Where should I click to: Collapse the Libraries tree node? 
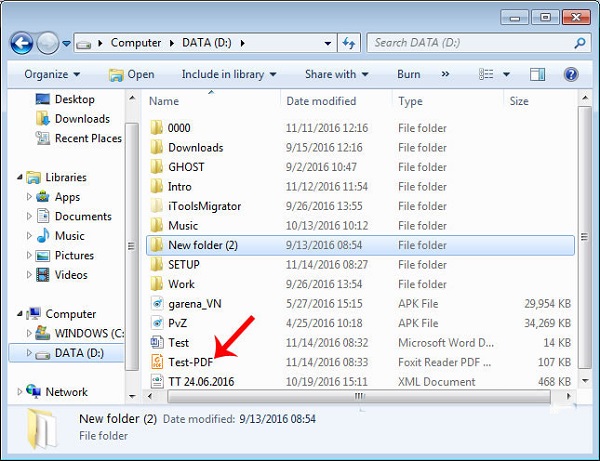[20, 177]
